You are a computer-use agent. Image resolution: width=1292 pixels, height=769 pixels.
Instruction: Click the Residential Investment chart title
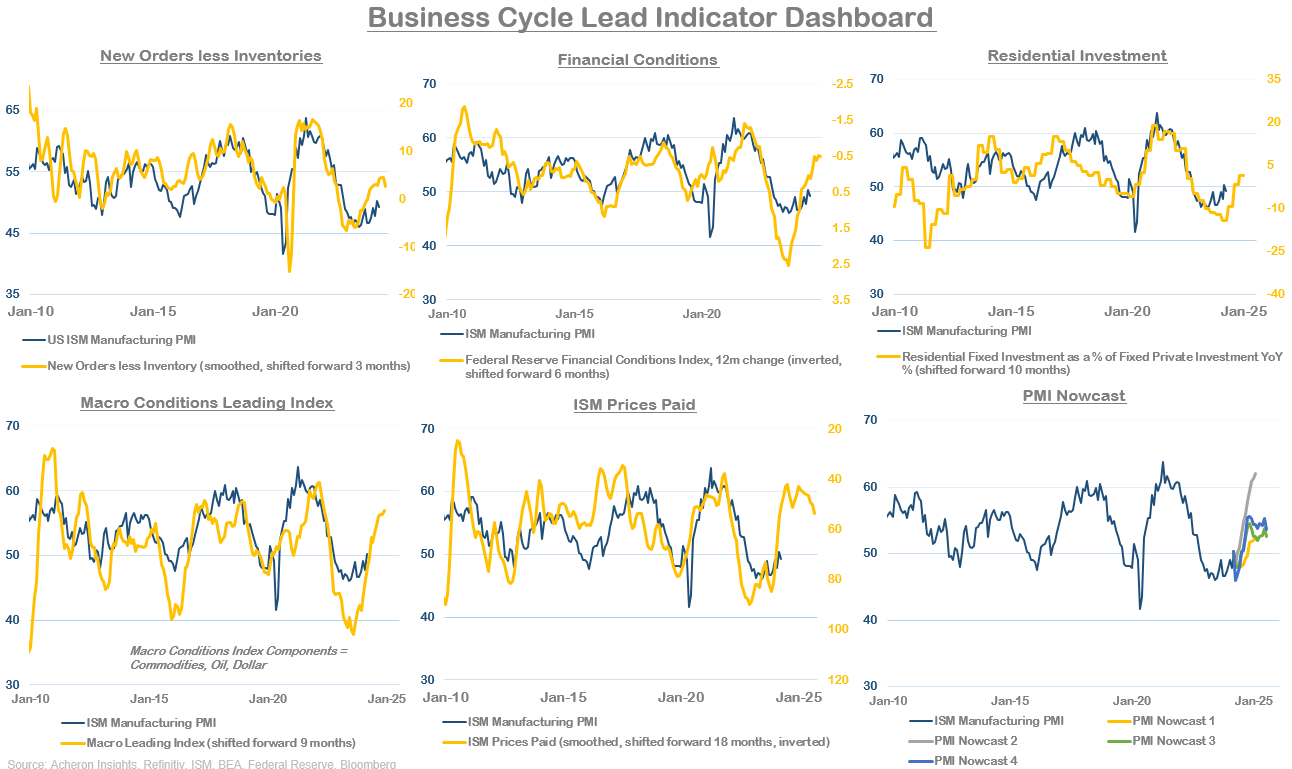pos(1077,56)
